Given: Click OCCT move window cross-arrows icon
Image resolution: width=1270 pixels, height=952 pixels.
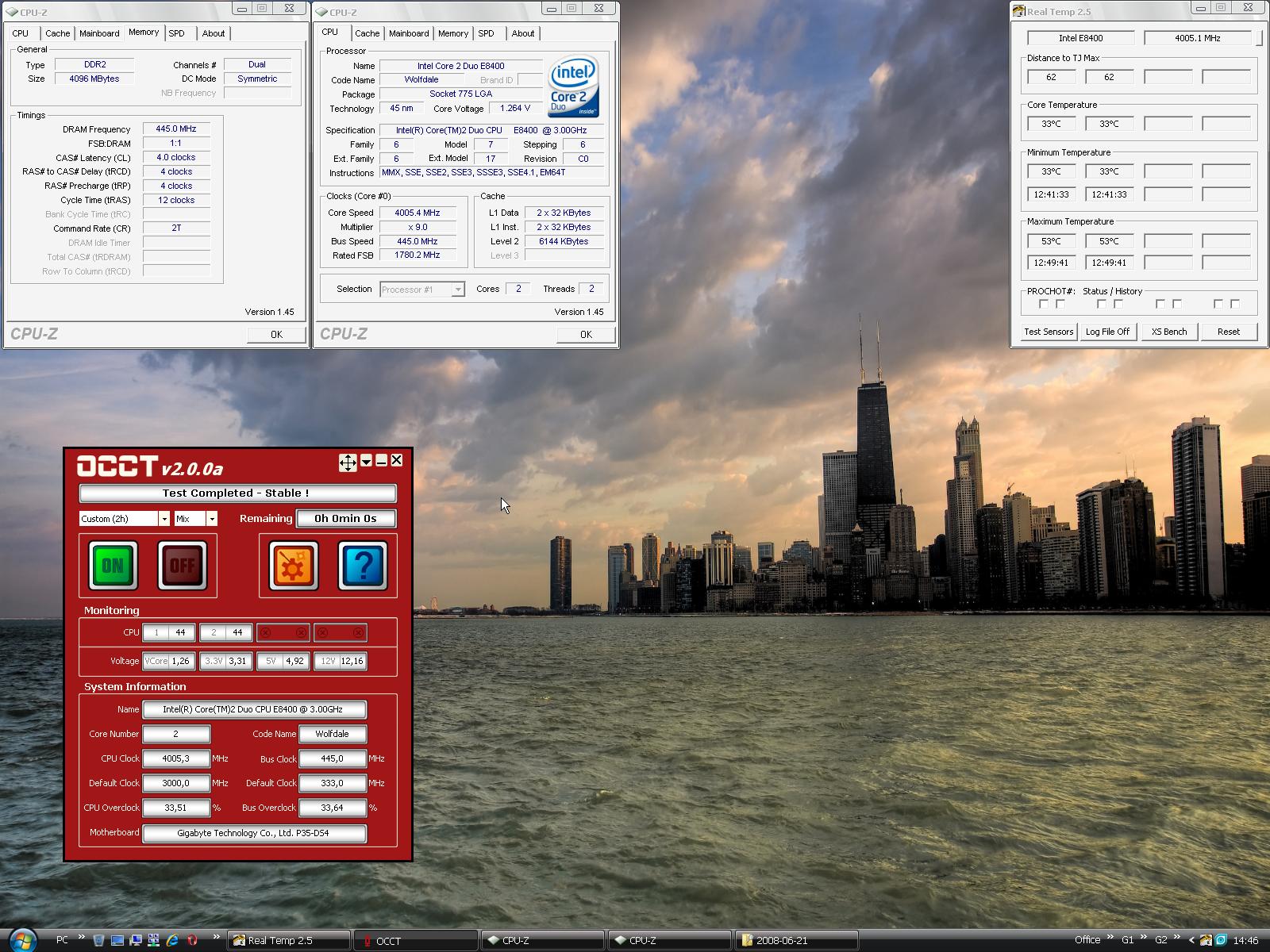Looking at the screenshot, I should tap(348, 463).
